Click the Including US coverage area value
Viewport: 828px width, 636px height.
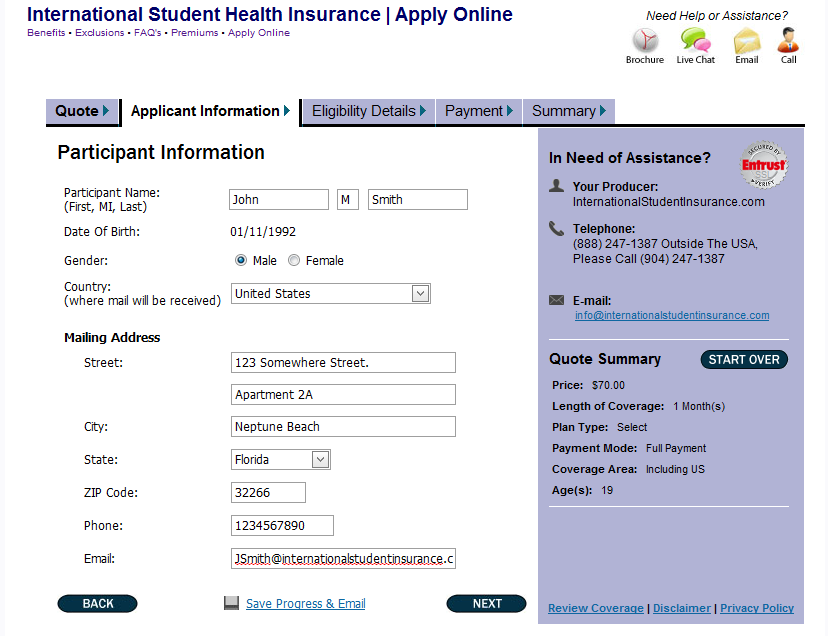point(675,469)
